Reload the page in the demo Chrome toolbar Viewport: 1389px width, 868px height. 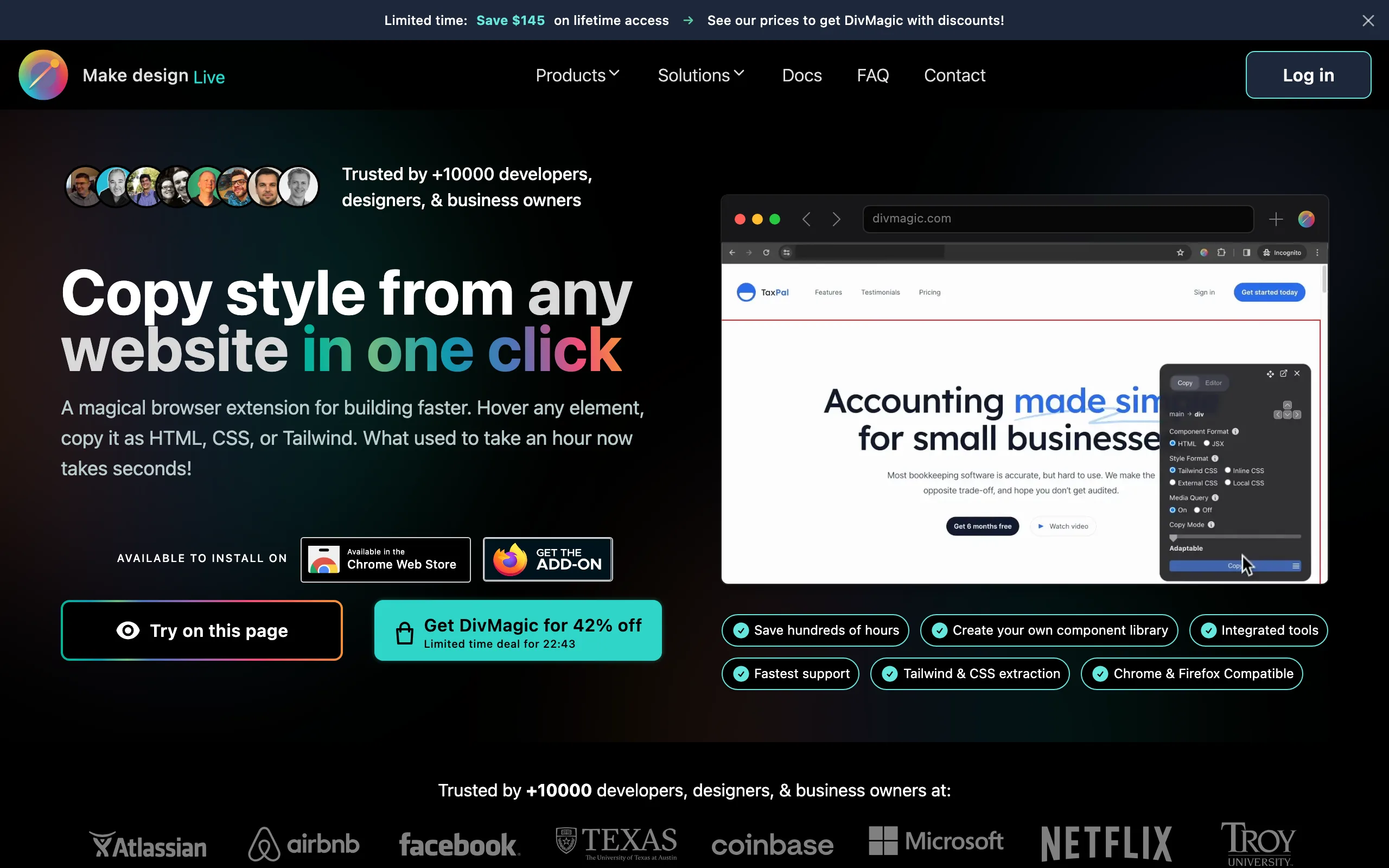point(766,253)
